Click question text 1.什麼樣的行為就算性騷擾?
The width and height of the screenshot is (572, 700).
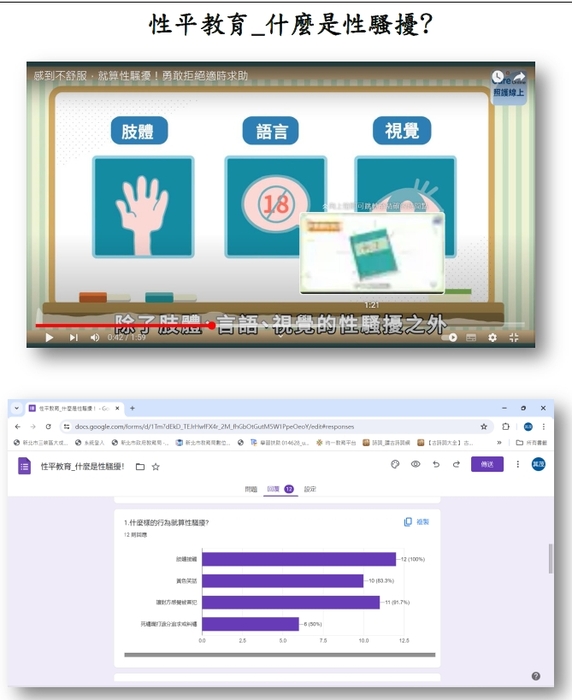pyautogui.click(x=167, y=522)
